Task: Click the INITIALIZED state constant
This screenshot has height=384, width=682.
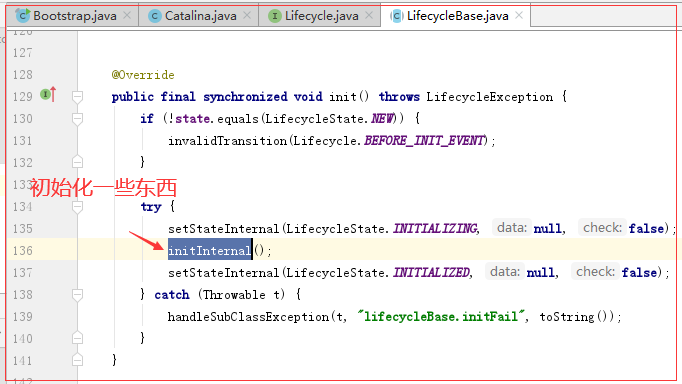Action: (x=431, y=272)
